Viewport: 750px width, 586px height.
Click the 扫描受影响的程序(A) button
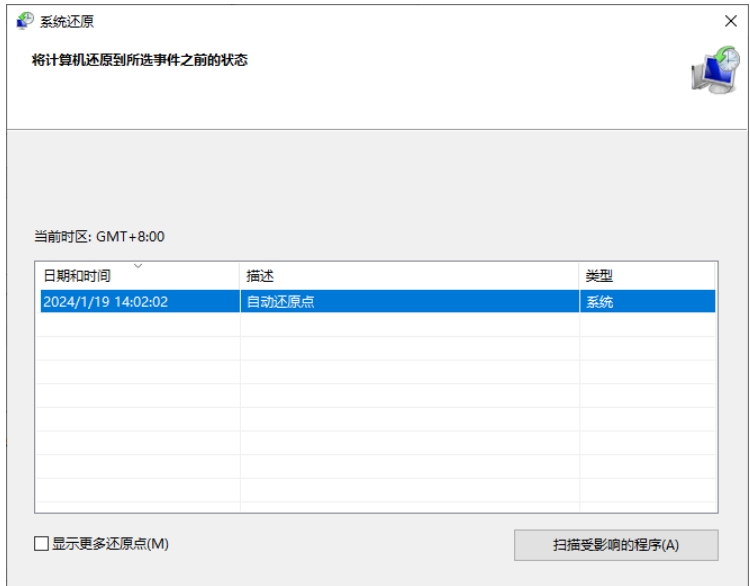[x=616, y=545]
